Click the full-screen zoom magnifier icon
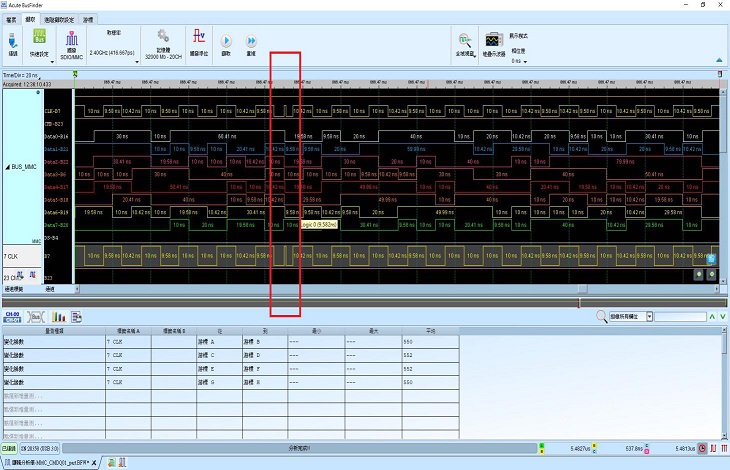This screenshot has width=730, height=470. coord(464,39)
